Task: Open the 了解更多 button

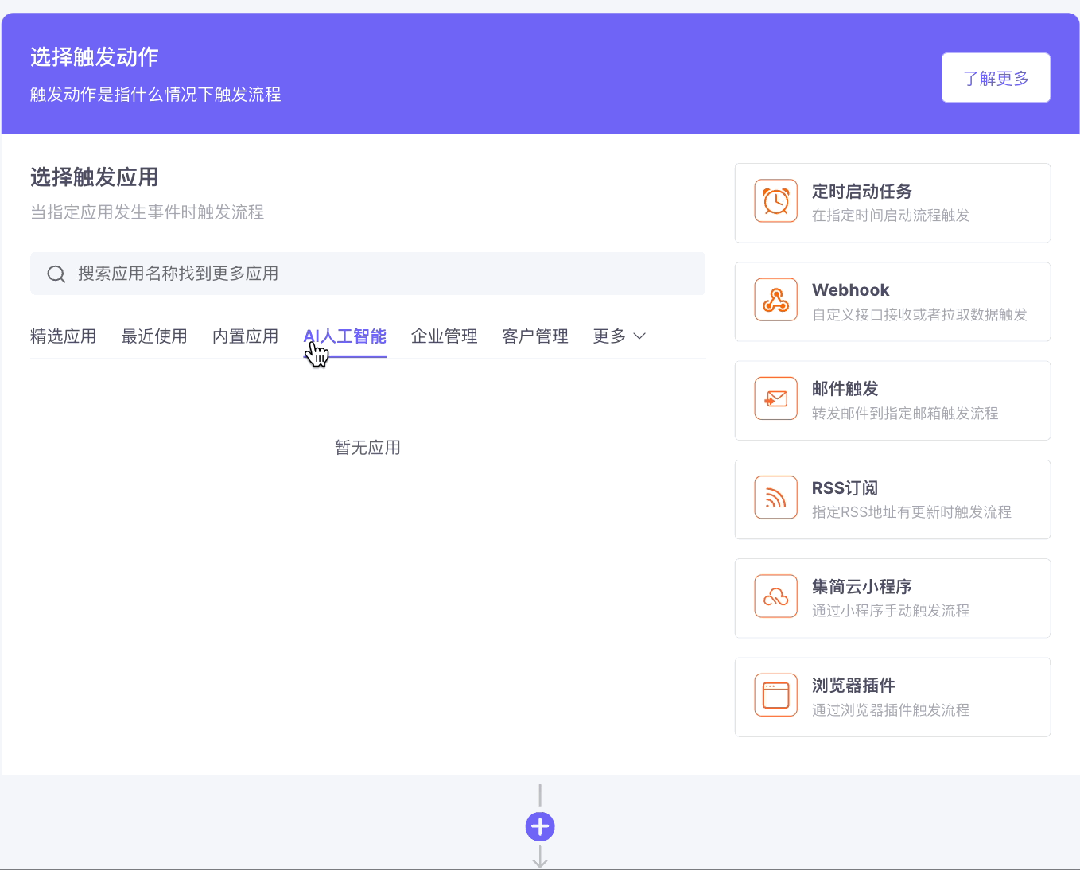Action: pyautogui.click(x=996, y=78)
